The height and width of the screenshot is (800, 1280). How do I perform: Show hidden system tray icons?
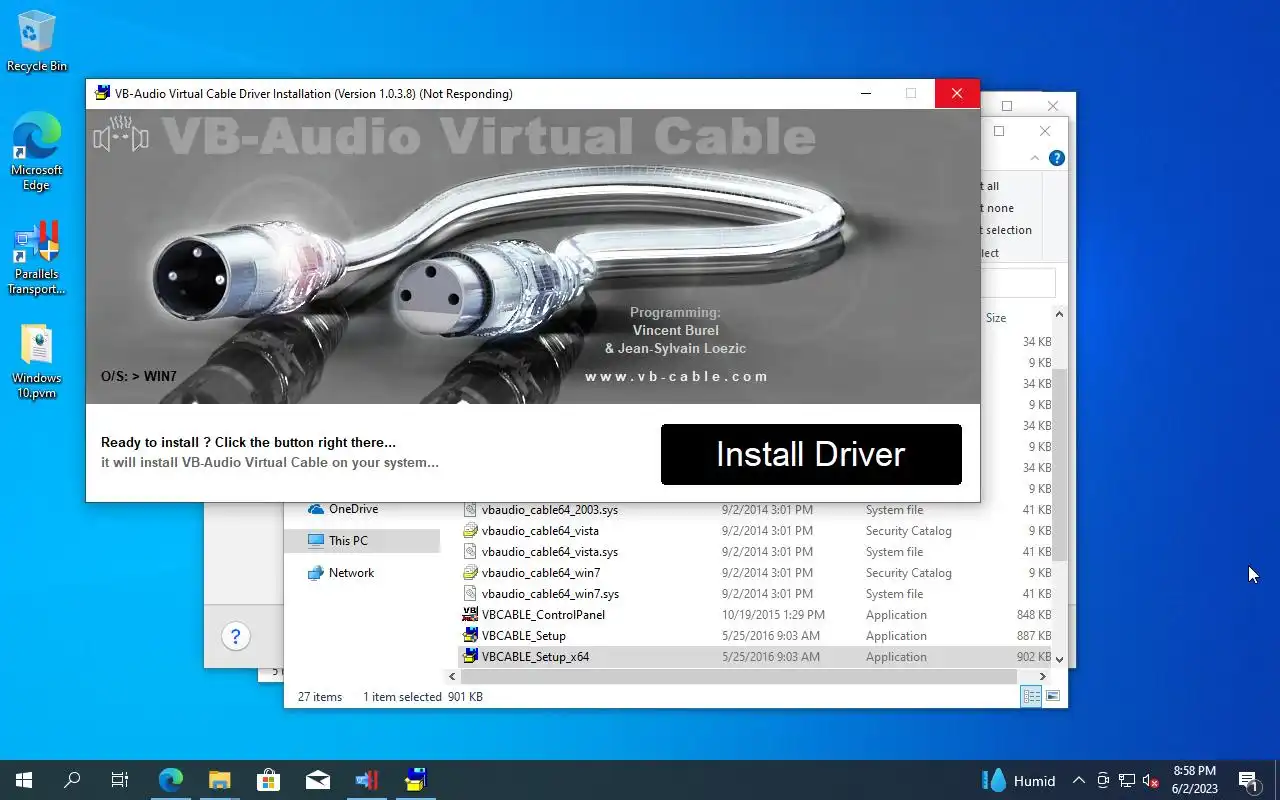(x=1079, y=781)
